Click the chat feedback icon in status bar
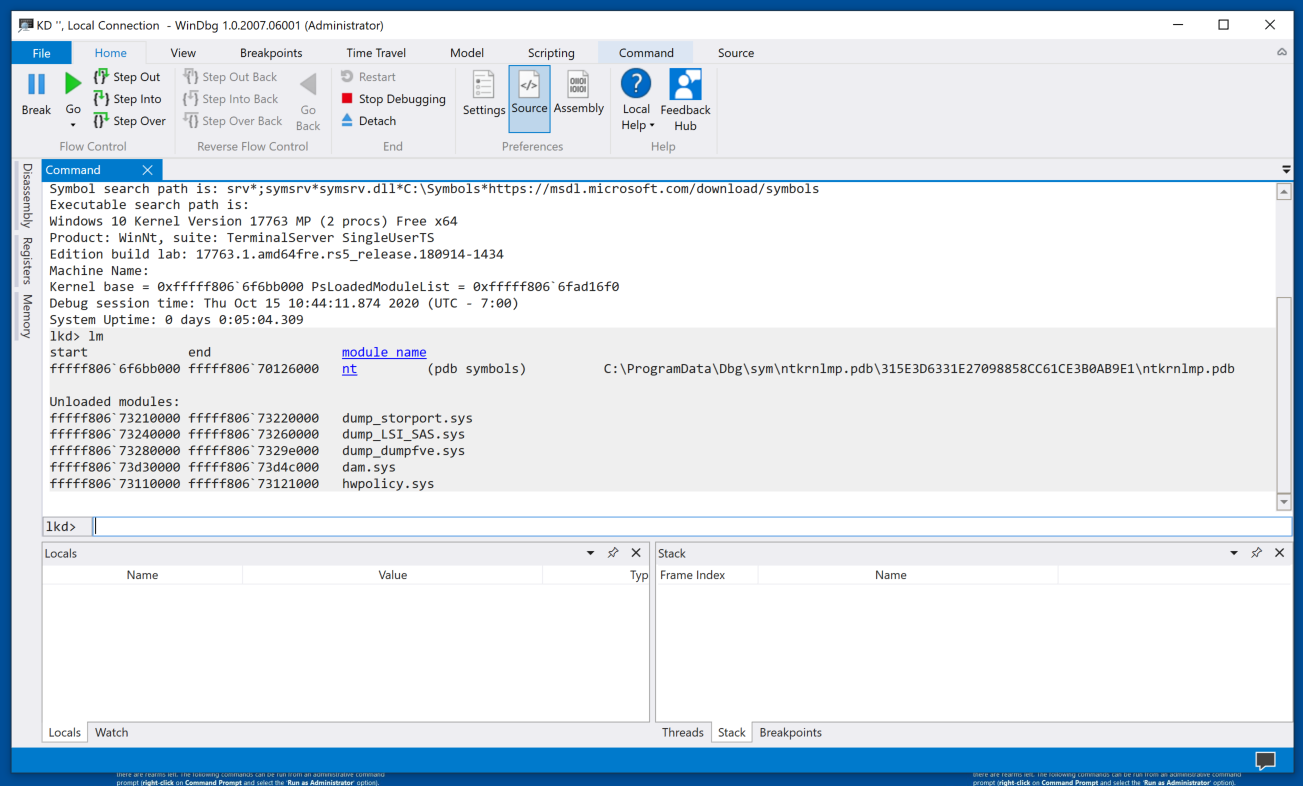Image resolution: width=1303 pixels, height=786 pixels. 1265,761
